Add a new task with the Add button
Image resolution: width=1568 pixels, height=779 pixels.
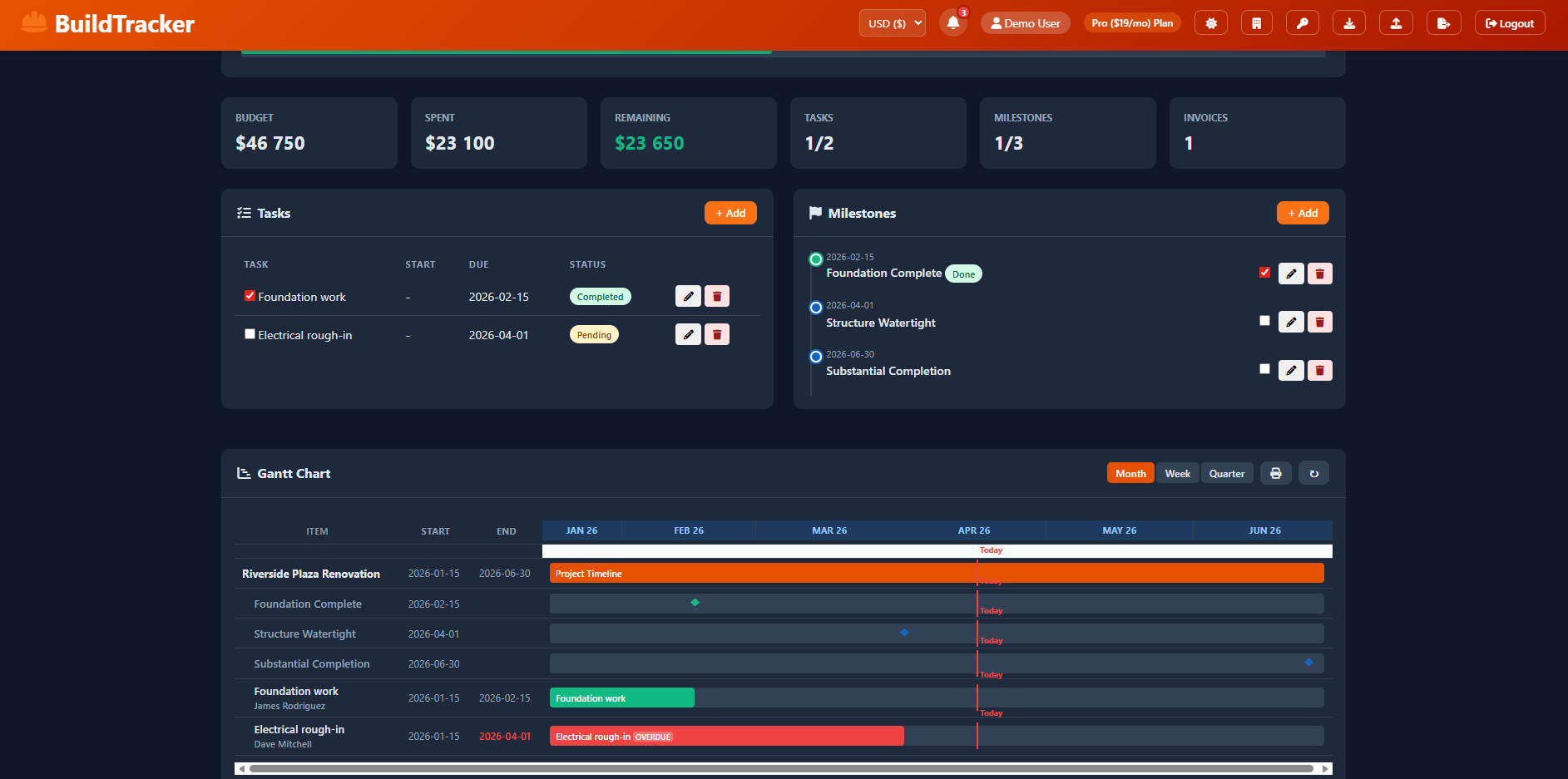point(730,212)
